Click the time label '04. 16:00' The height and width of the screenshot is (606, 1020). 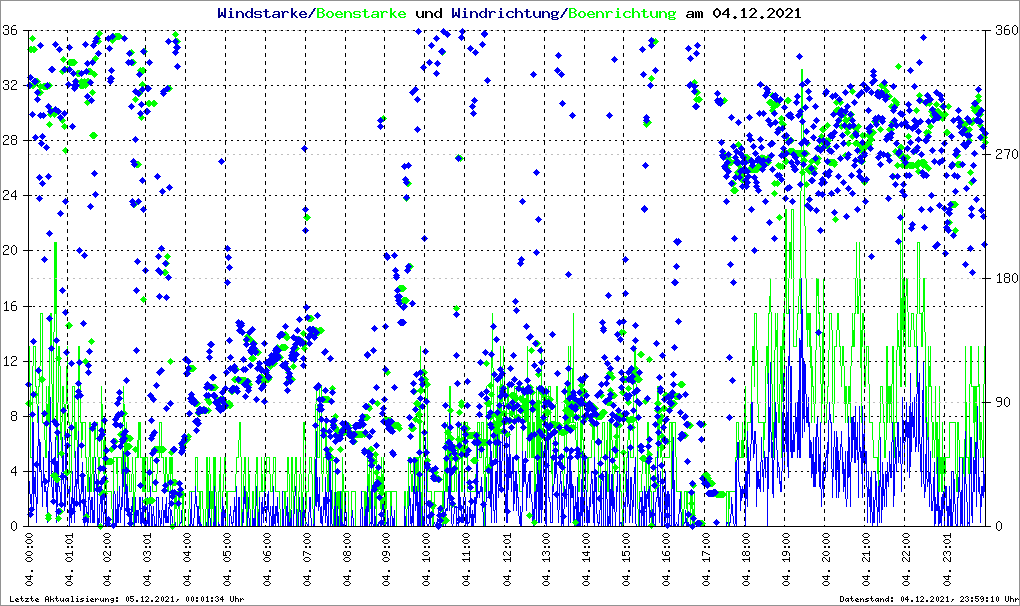[x=665, y=559]
